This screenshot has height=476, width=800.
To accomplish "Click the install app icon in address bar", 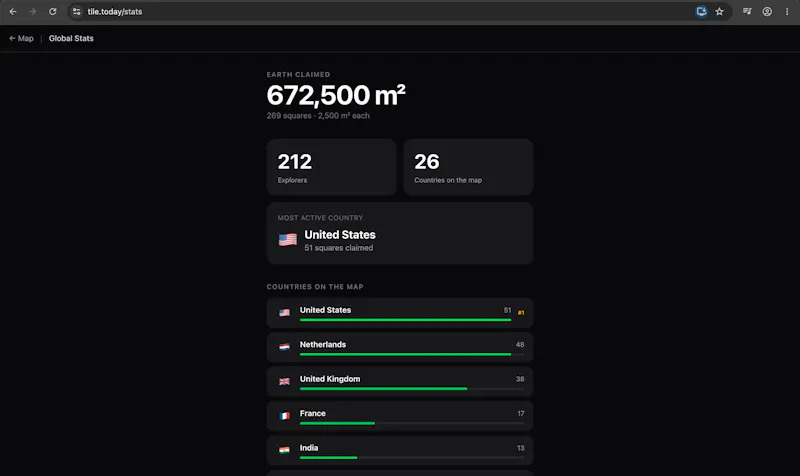I will (702, 11).
